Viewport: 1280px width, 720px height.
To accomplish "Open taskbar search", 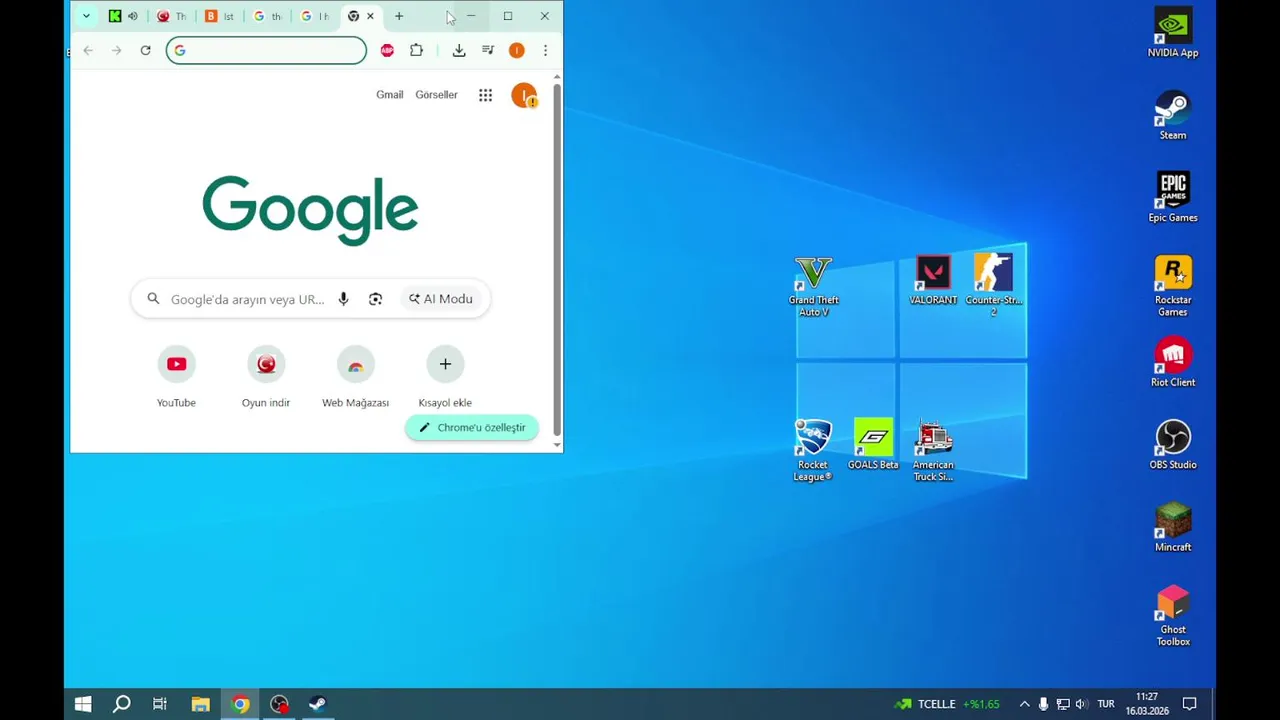I will click(x=121, y=704).
